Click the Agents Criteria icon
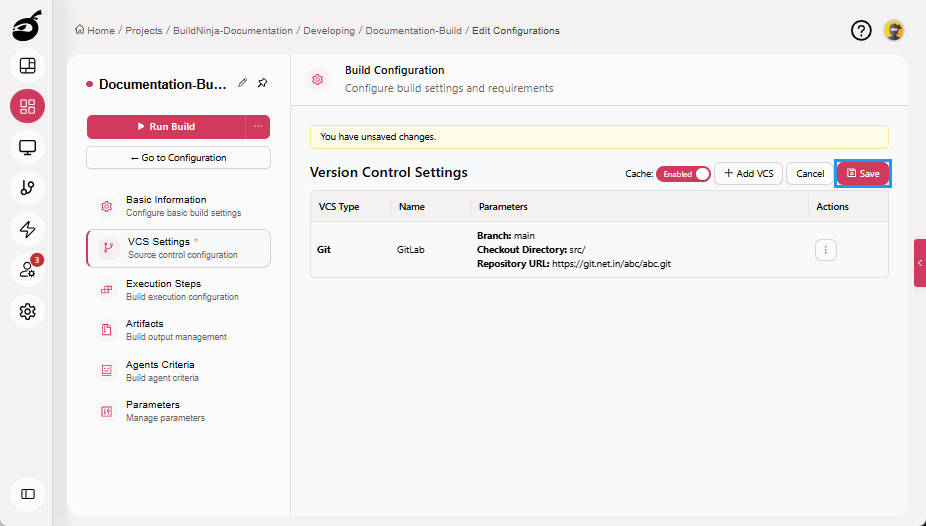This screenshot has width=926, height=526. (x=106, y=371)
